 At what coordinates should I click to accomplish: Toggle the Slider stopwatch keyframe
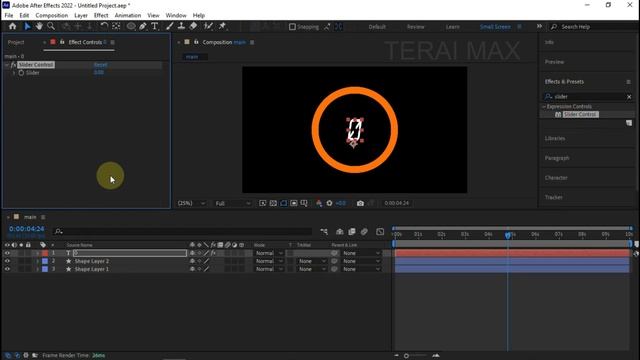click(x=21, y=73)
